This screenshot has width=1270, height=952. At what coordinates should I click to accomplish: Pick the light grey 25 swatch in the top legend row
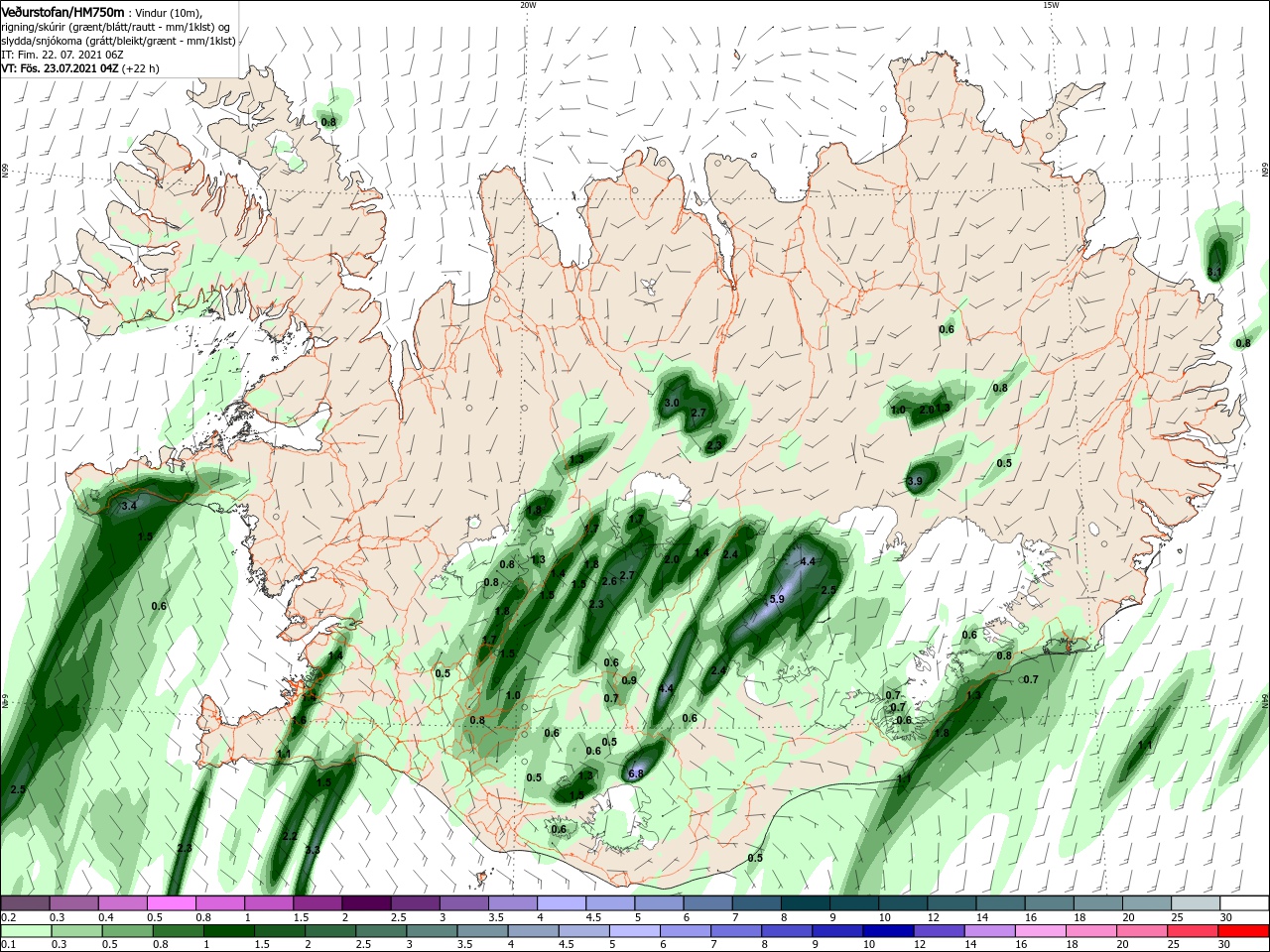(x=1195, y=903)
